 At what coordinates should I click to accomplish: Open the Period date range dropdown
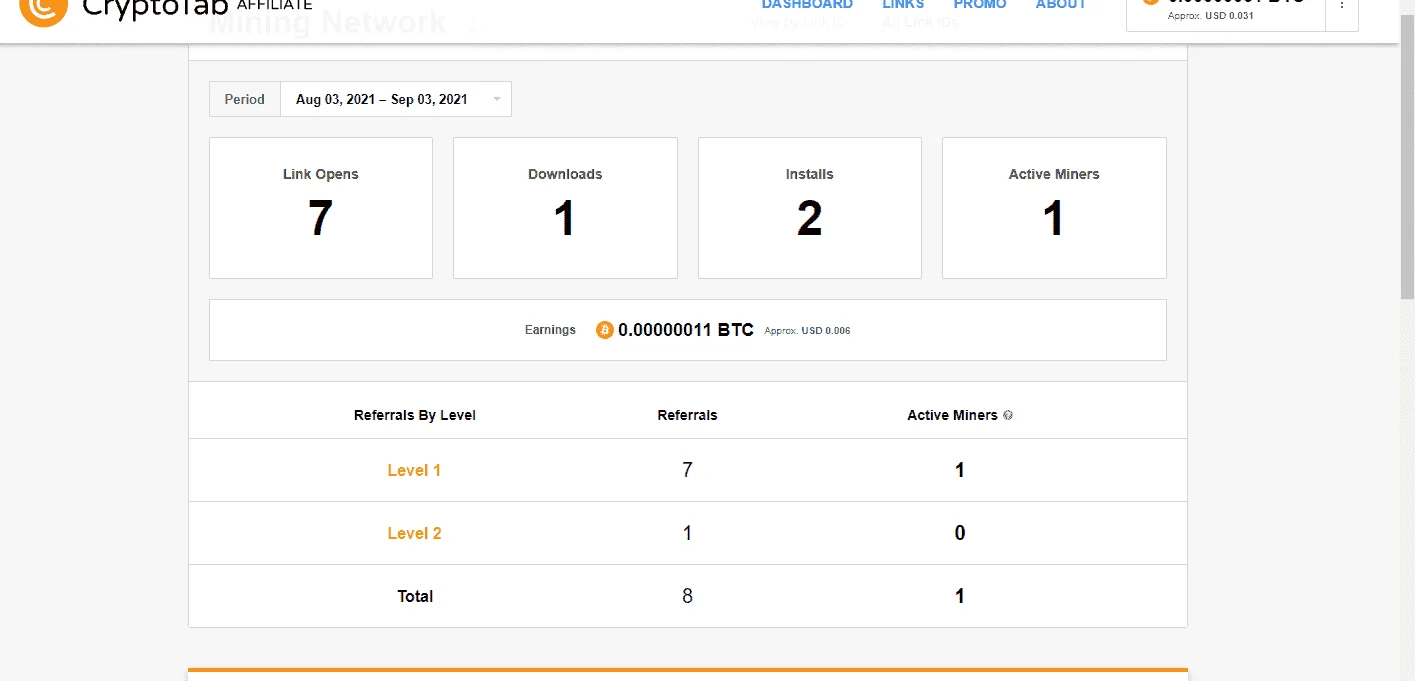point(396,99)
